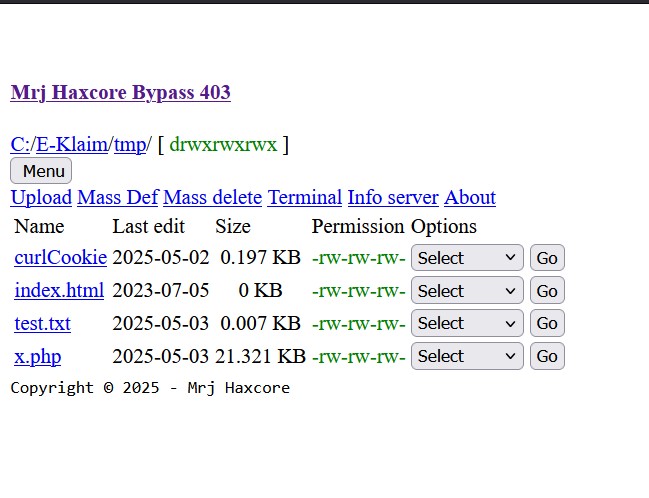The height and width of the screenshot is (498, 649).
Task: Open the Upload menu link
Action: coord(41,197)
